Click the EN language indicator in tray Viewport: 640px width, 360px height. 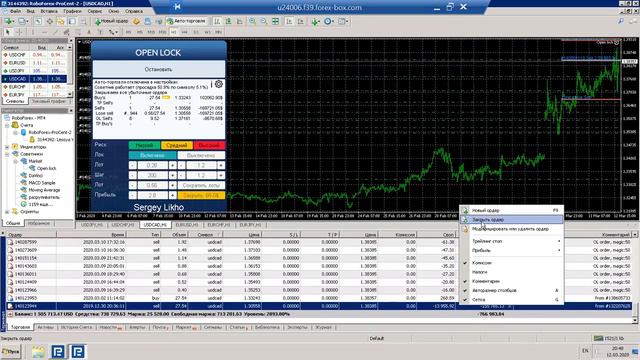point(585,351)
